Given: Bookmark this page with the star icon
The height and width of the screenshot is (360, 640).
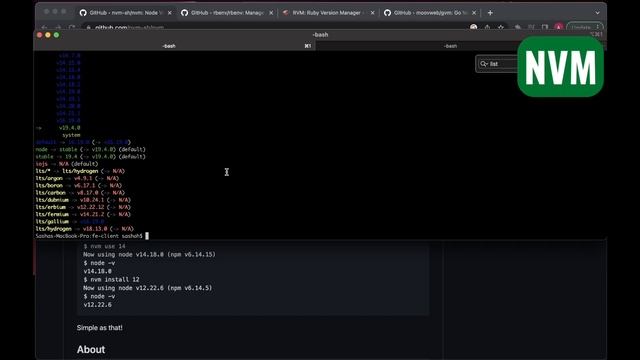Looking at the screenshot, I should point(501,27).
